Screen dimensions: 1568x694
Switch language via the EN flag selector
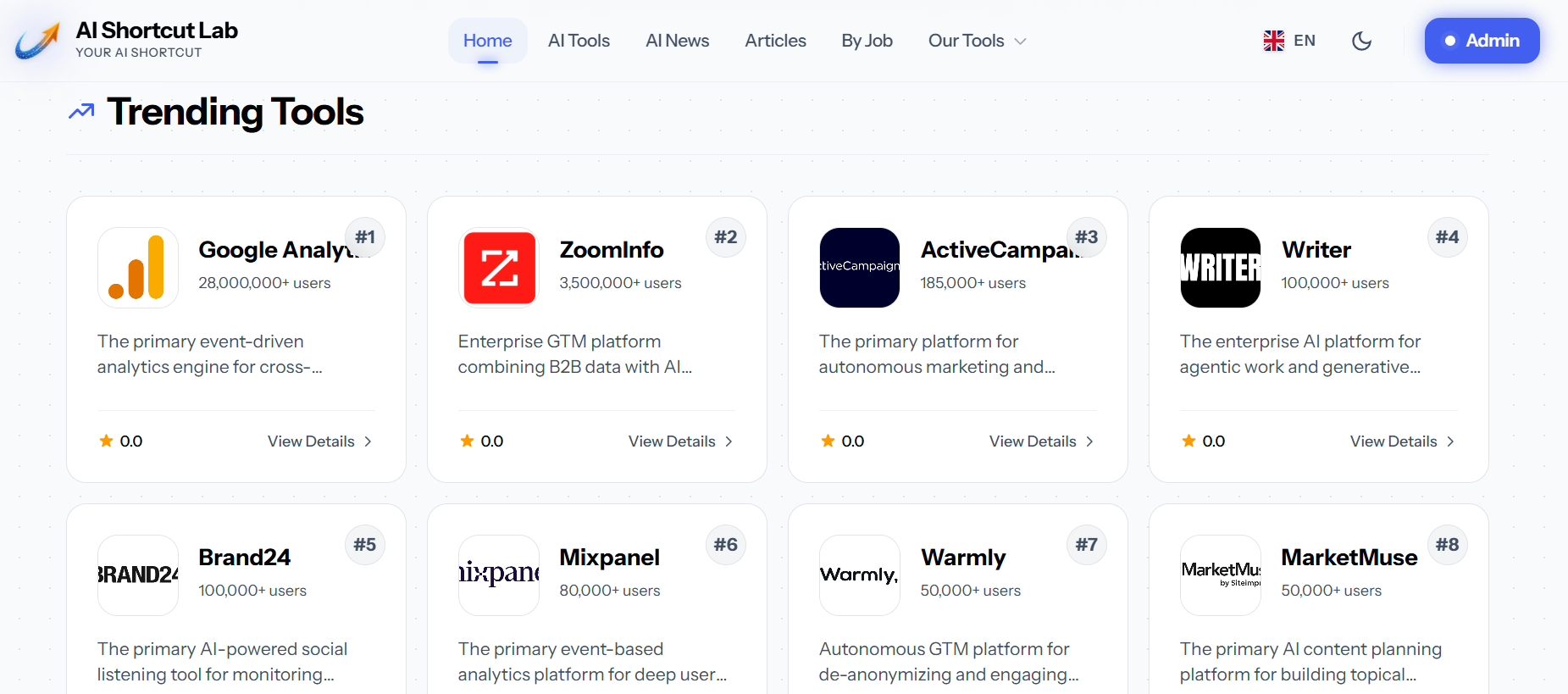(x=1288, y=40)
